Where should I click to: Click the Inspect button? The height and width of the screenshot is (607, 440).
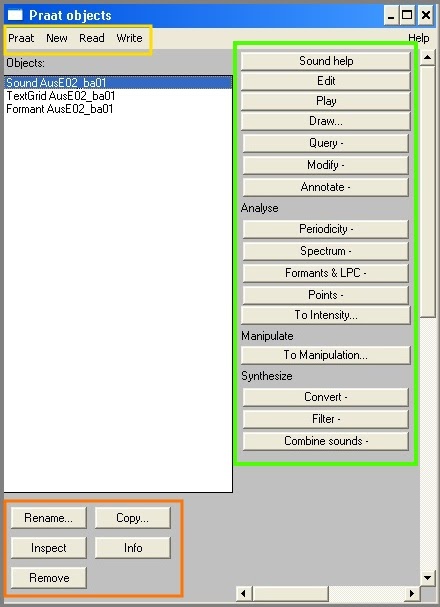click(x=48, y=548)
